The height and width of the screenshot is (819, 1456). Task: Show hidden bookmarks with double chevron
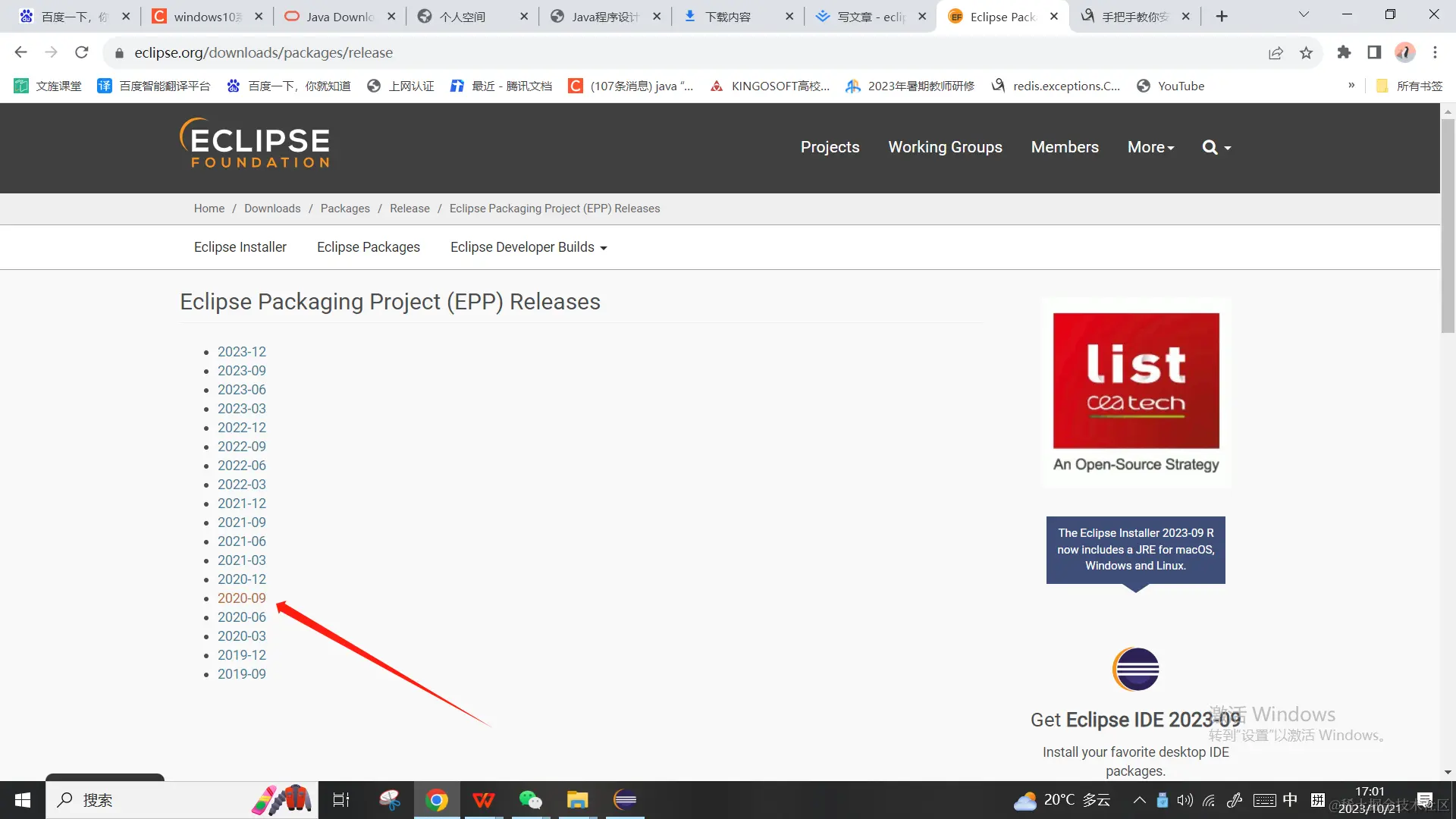pyautogui.click(x=1351, y=86)
